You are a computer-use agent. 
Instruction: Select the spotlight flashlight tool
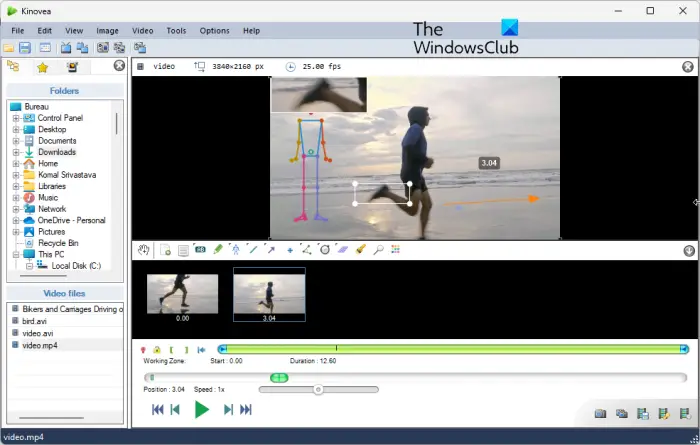[x=361, y=249]
